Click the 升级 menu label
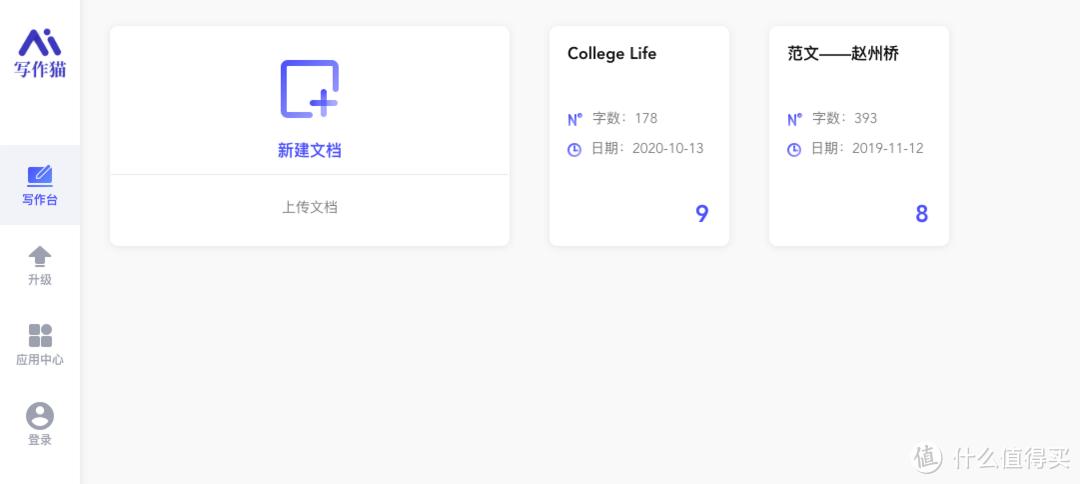This screenshot has width=1080, height=484. (40, 279)
